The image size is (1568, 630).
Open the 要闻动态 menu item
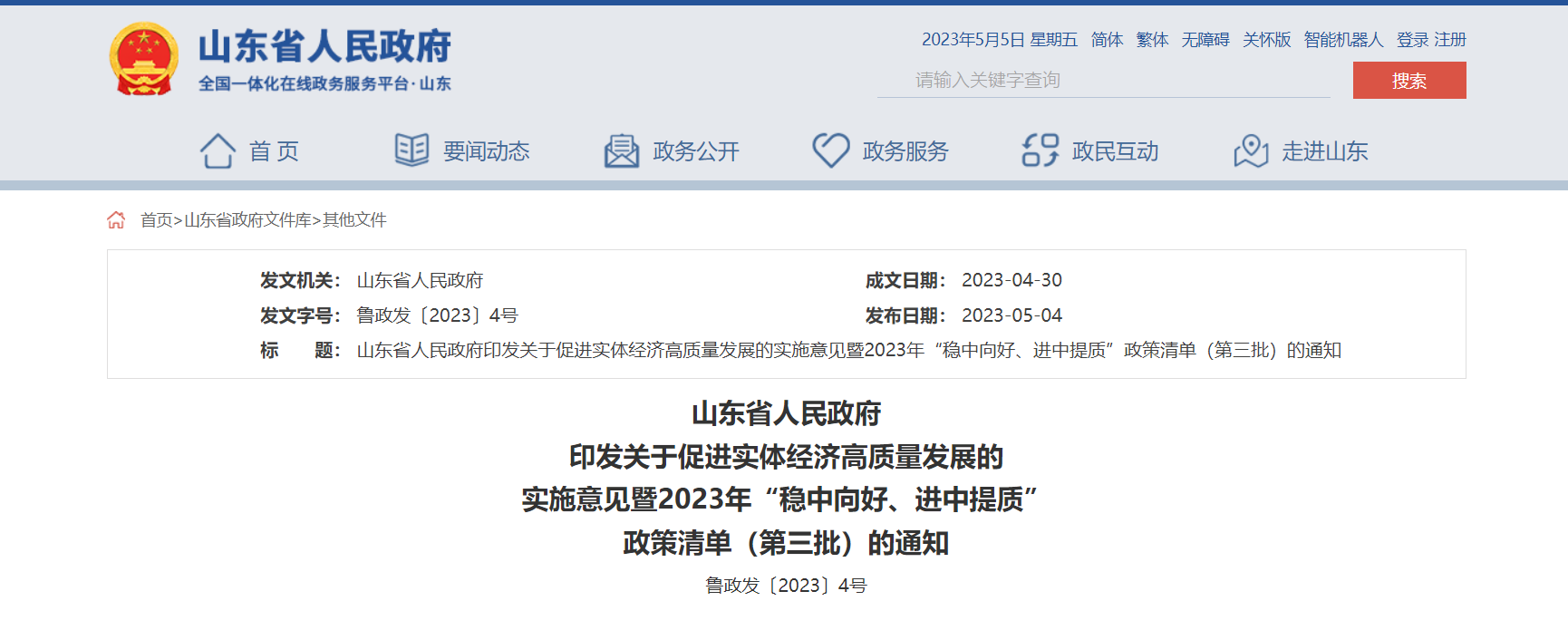click(486, 151)
